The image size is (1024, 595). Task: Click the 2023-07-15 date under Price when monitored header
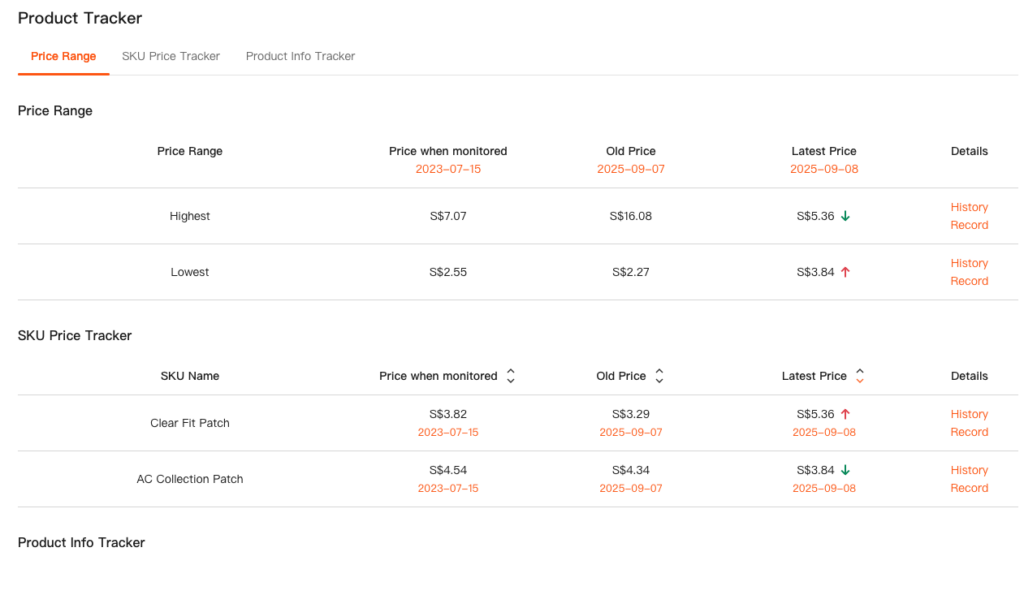coord(448,169)
